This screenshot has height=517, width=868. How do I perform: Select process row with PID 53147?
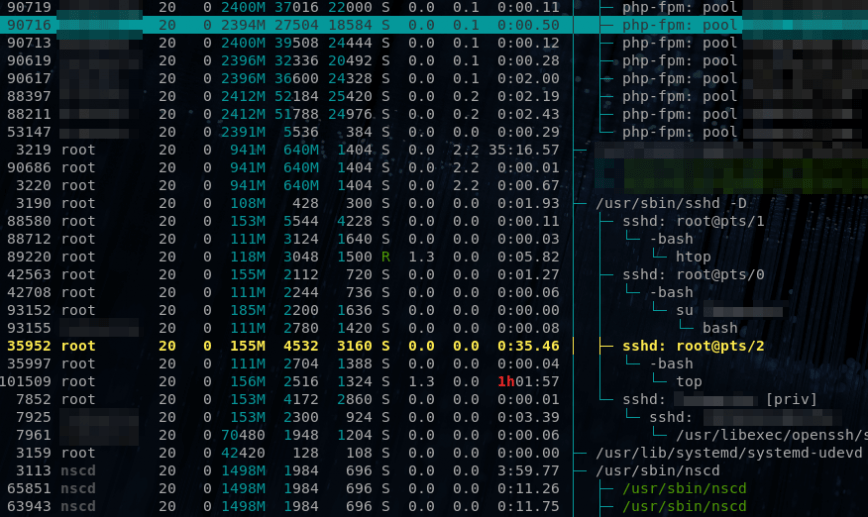[x=434, y=132]
